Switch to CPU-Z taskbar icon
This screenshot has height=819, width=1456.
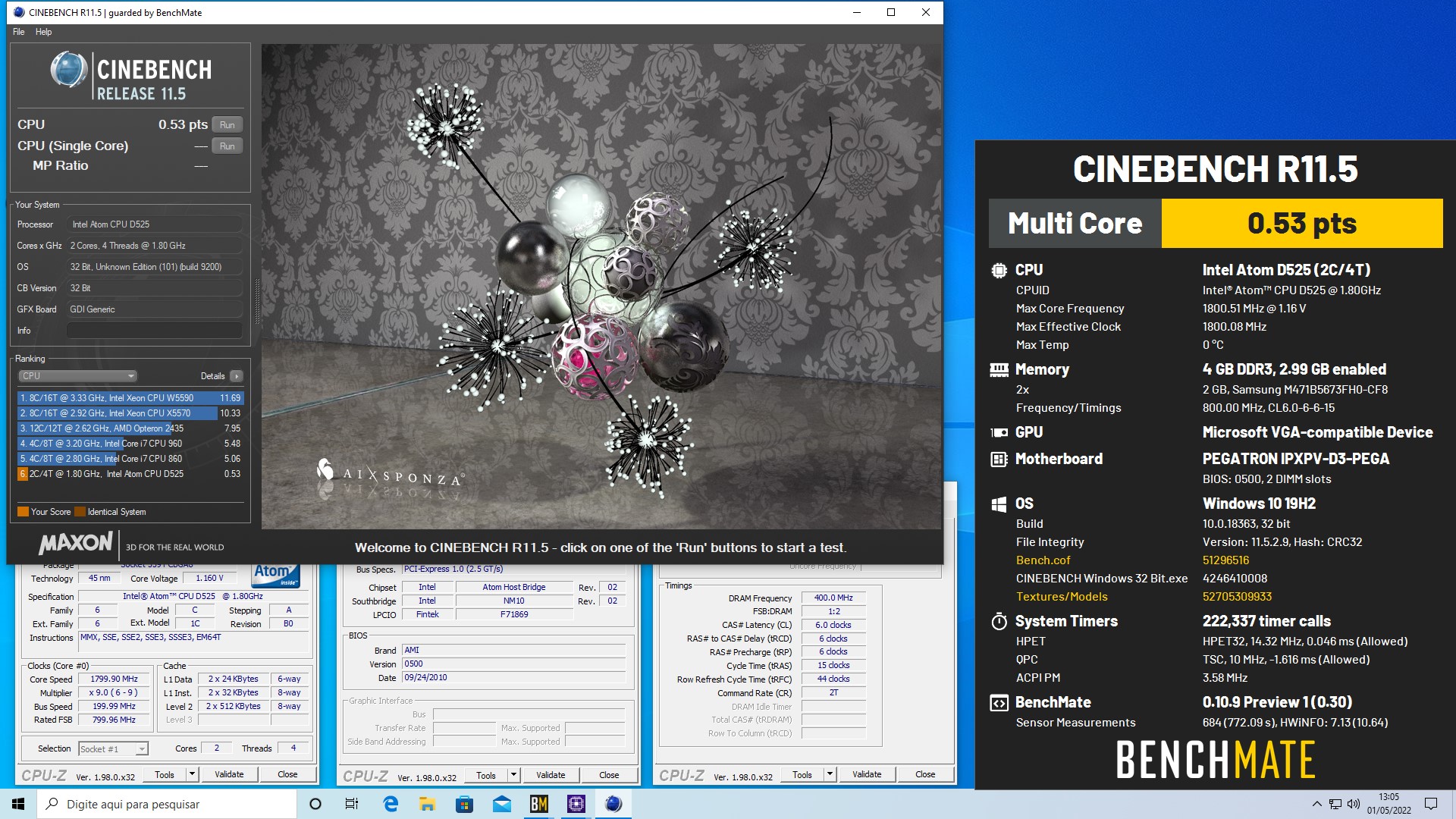(x=576, y=804)
